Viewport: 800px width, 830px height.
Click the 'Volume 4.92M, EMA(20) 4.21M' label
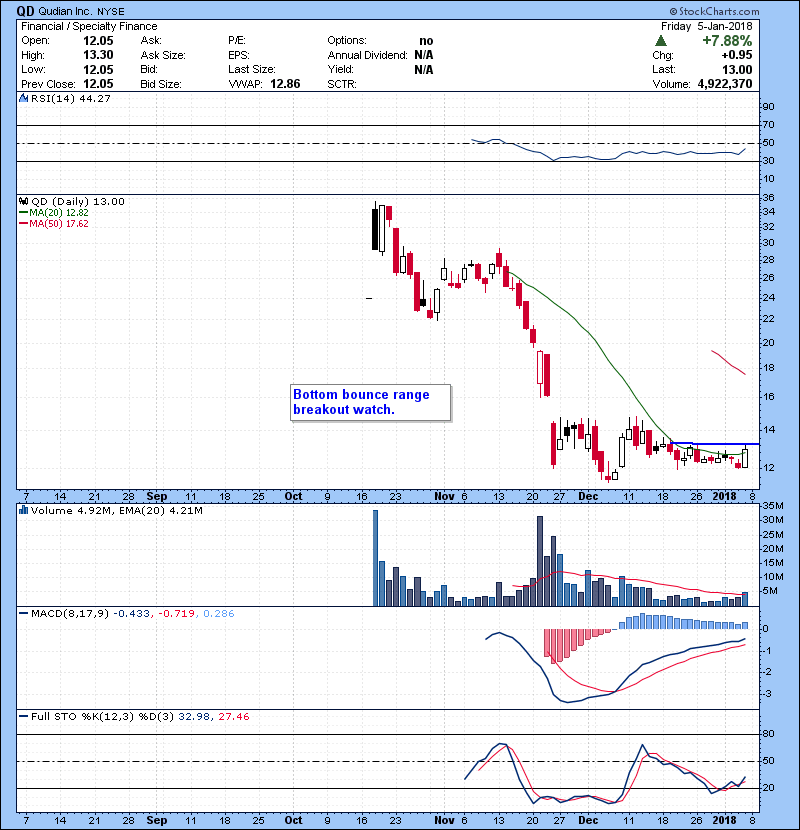[x=116, y=510]
